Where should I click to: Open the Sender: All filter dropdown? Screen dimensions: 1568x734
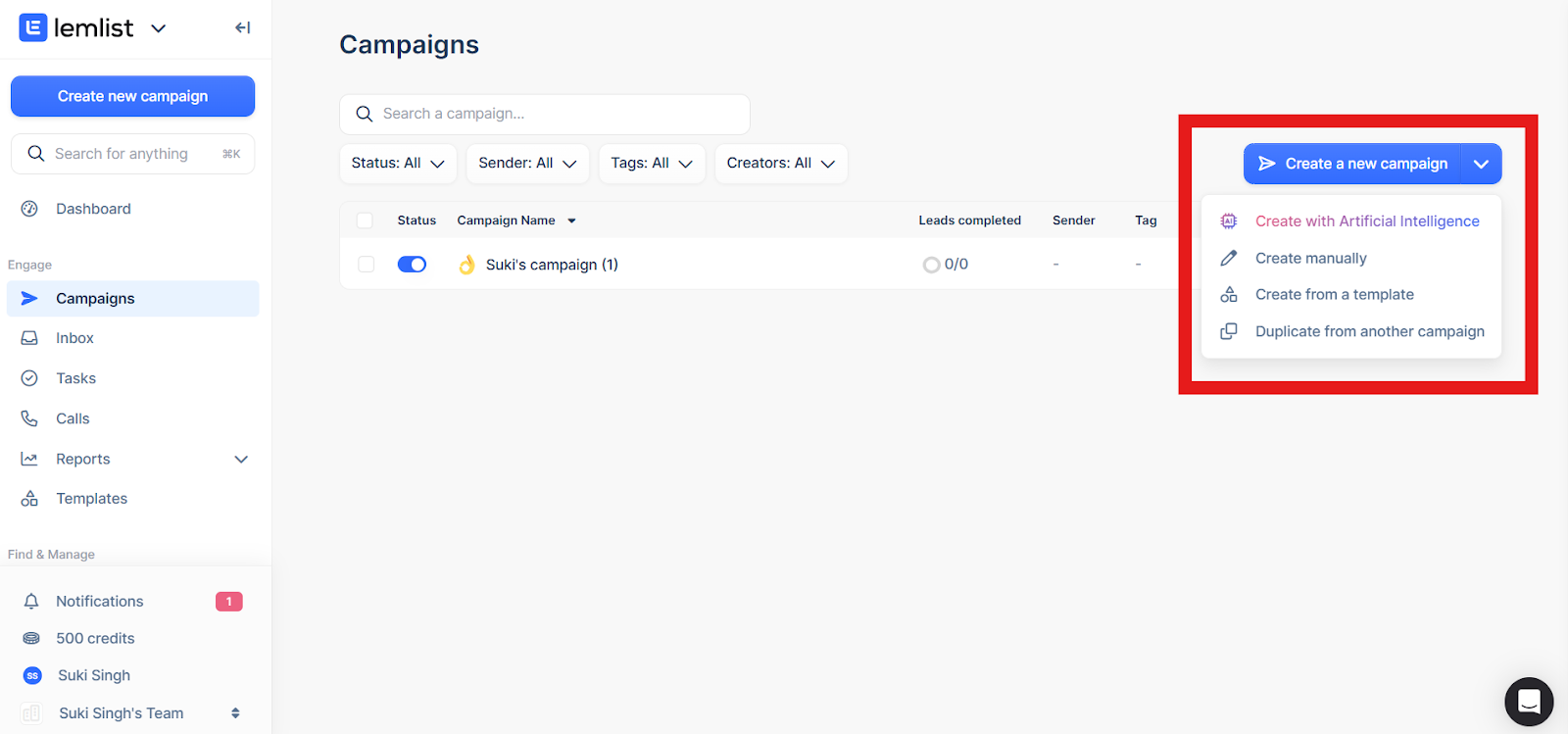pos(527,164)
